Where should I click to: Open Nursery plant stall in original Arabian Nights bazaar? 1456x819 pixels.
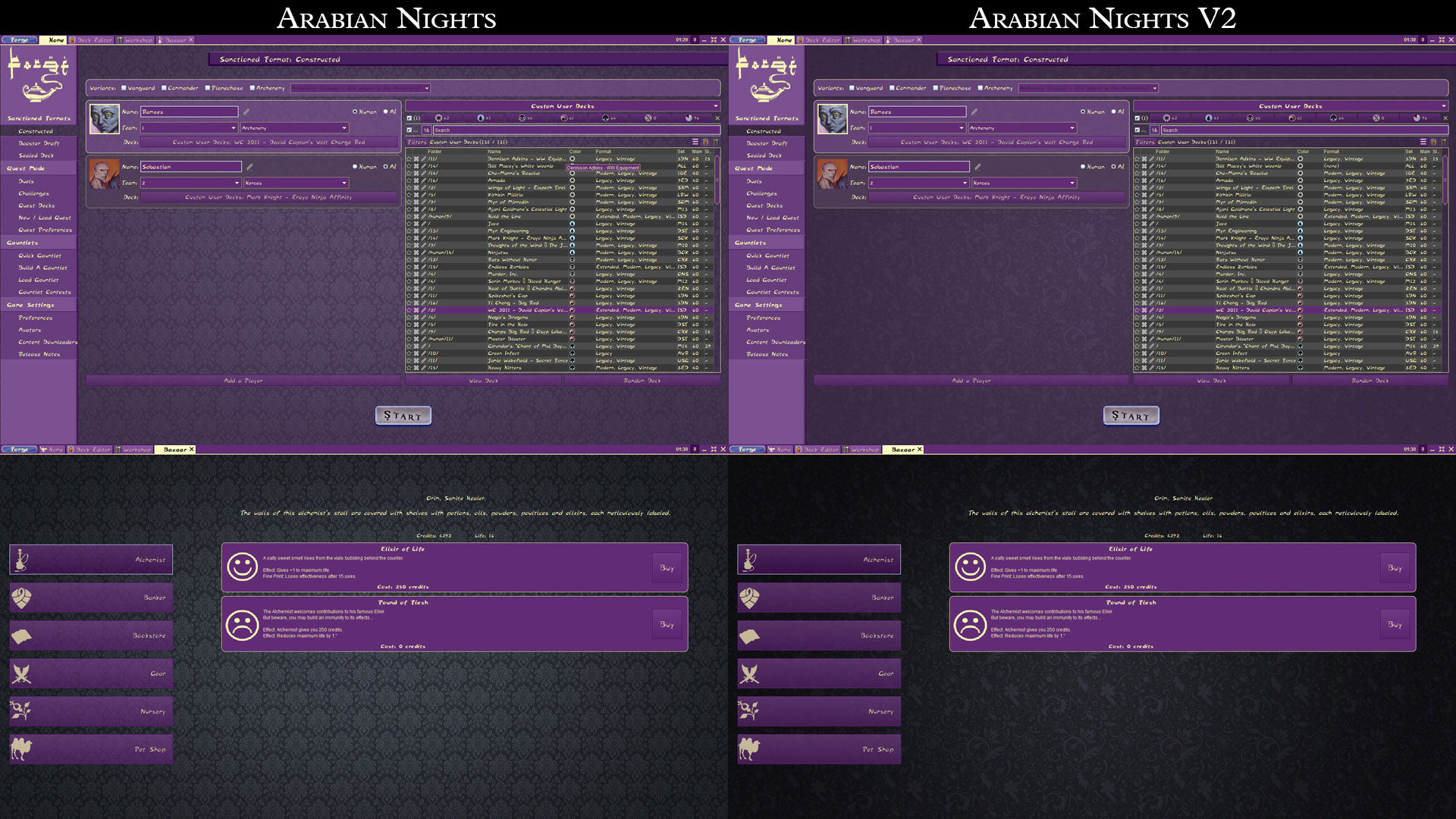tap(91, 711)
